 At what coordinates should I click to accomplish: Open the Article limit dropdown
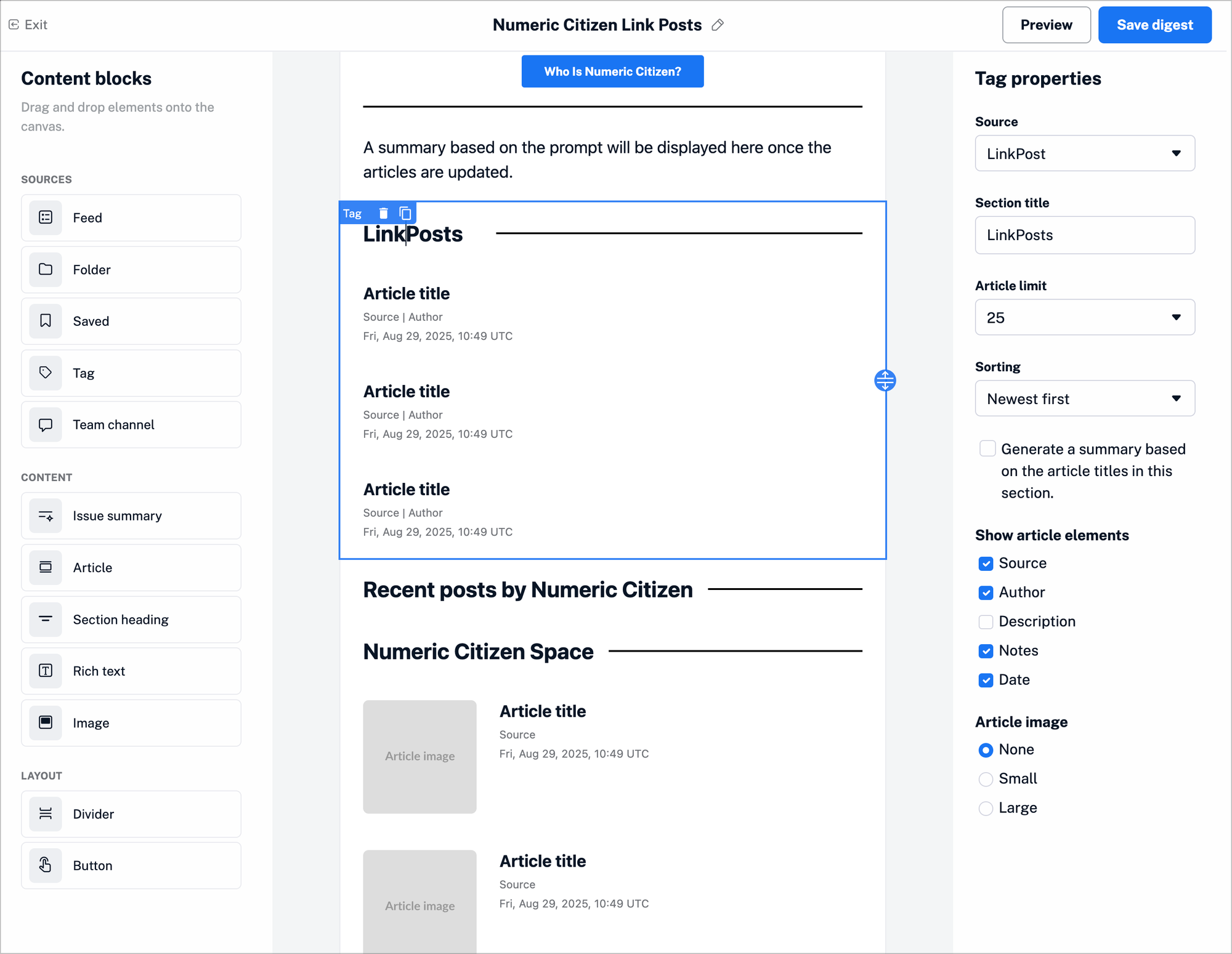pos(1085,317)
